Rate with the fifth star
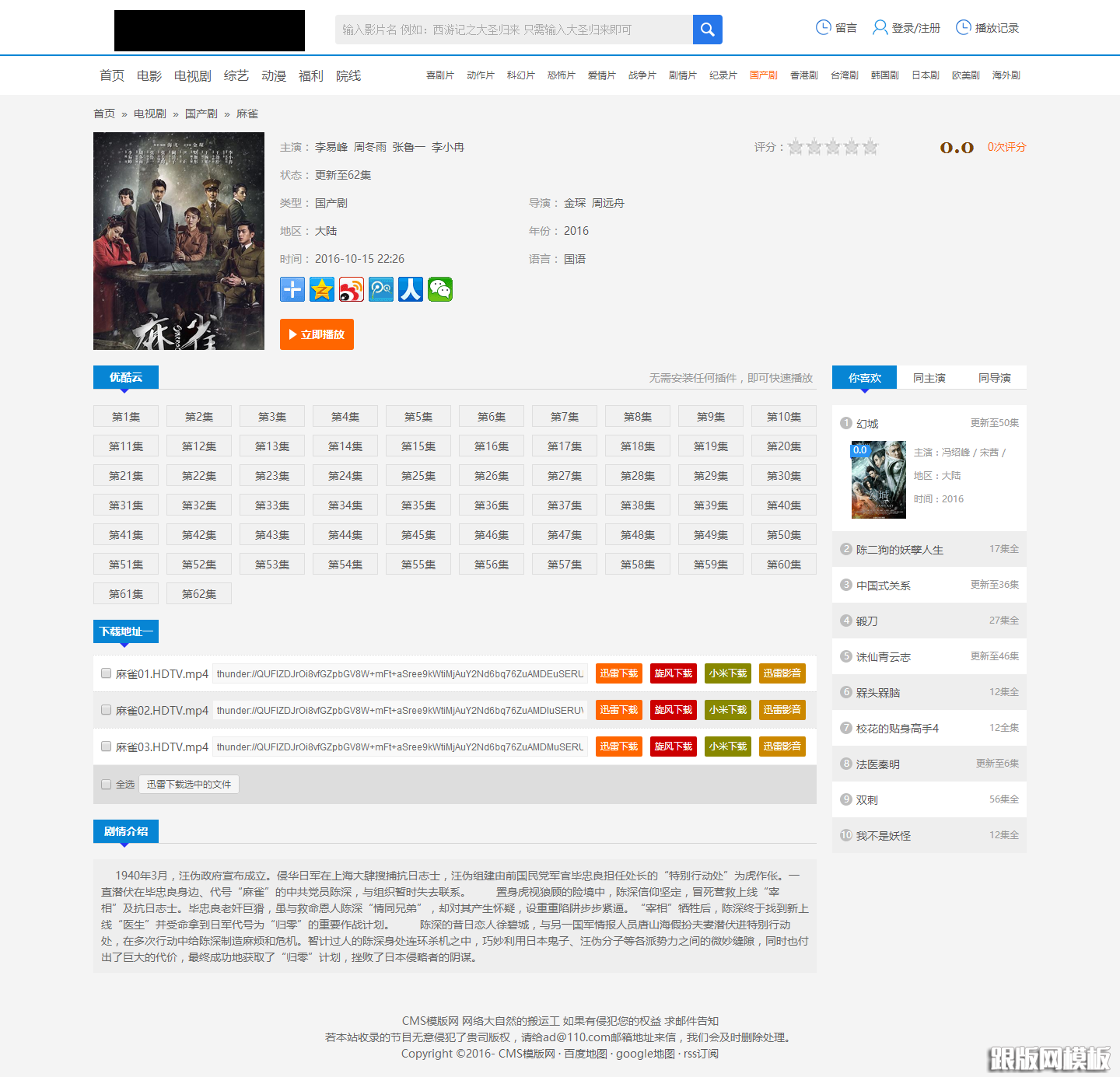The image size is (1120, 1077). point(870,147)
